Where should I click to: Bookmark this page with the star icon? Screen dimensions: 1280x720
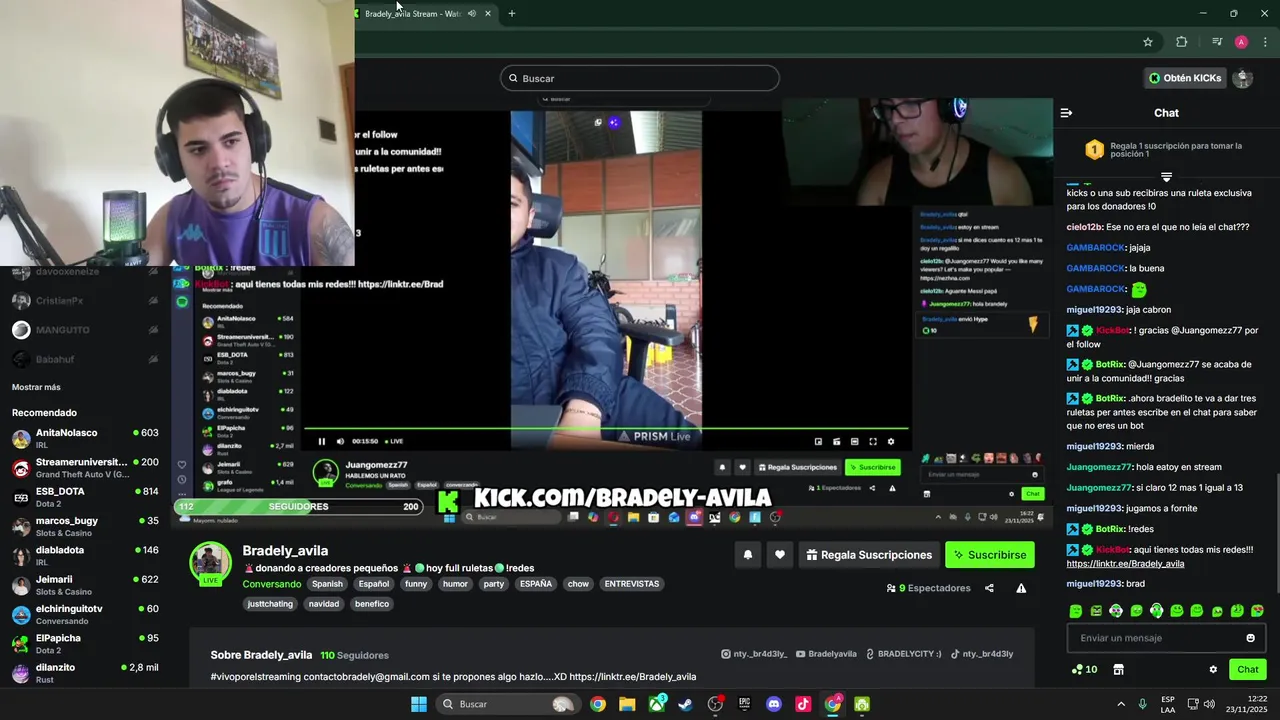pyautogui.click(x=1148, y=42)
